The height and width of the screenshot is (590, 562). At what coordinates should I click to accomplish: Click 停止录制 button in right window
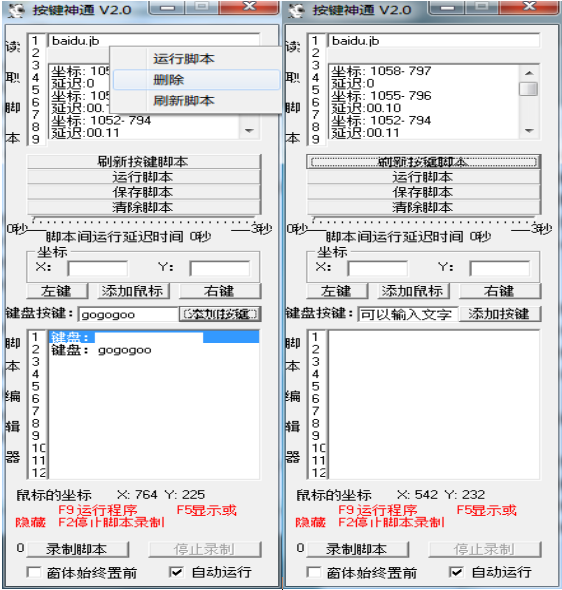tap(485, 549)
